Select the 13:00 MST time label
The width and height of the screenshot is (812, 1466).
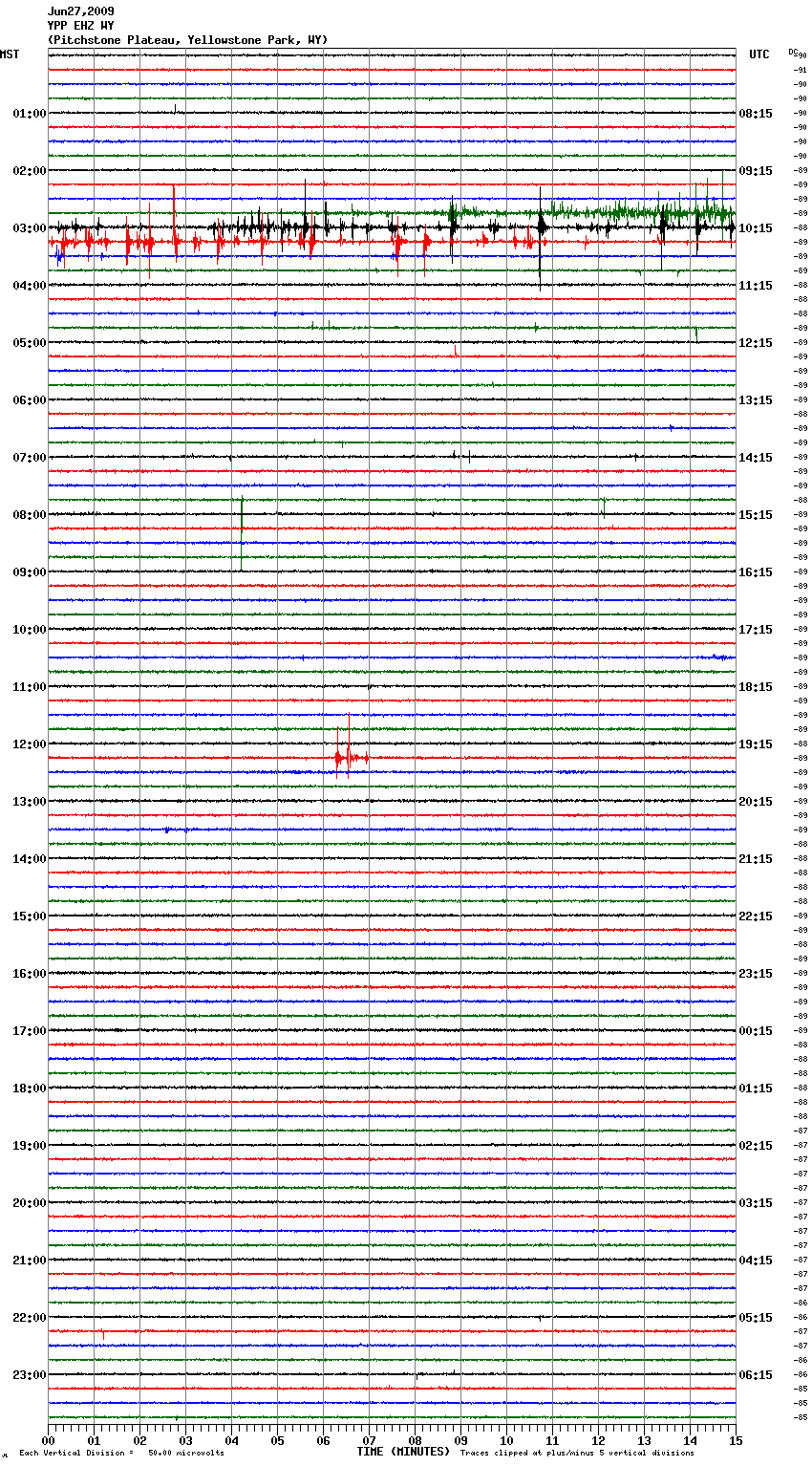click(30, 802)
